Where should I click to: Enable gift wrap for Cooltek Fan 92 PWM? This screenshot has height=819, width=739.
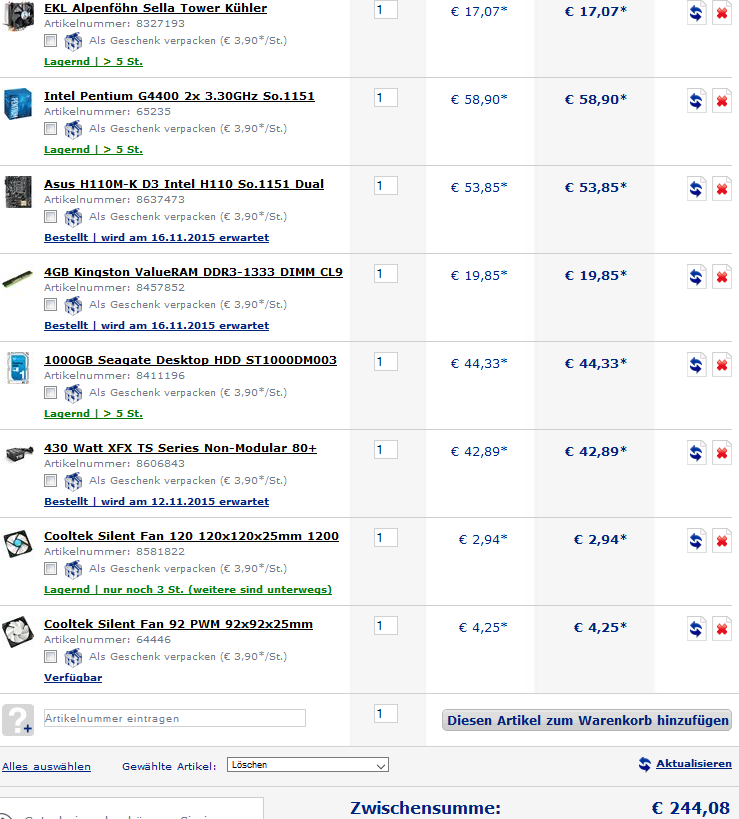tap(50, 657)
